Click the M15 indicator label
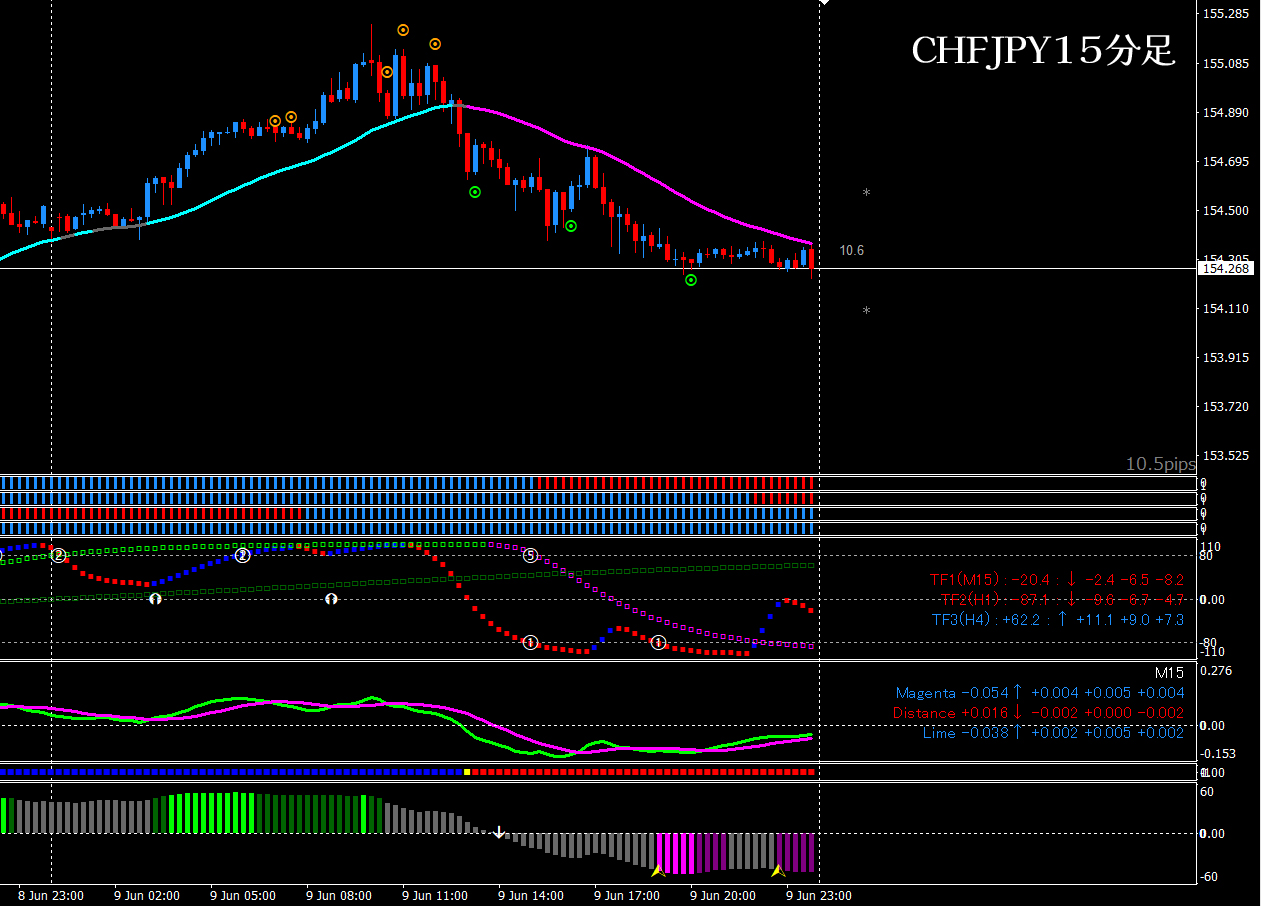The image size is (1262, 906). pyautogui.click(x=1169, y=673)
